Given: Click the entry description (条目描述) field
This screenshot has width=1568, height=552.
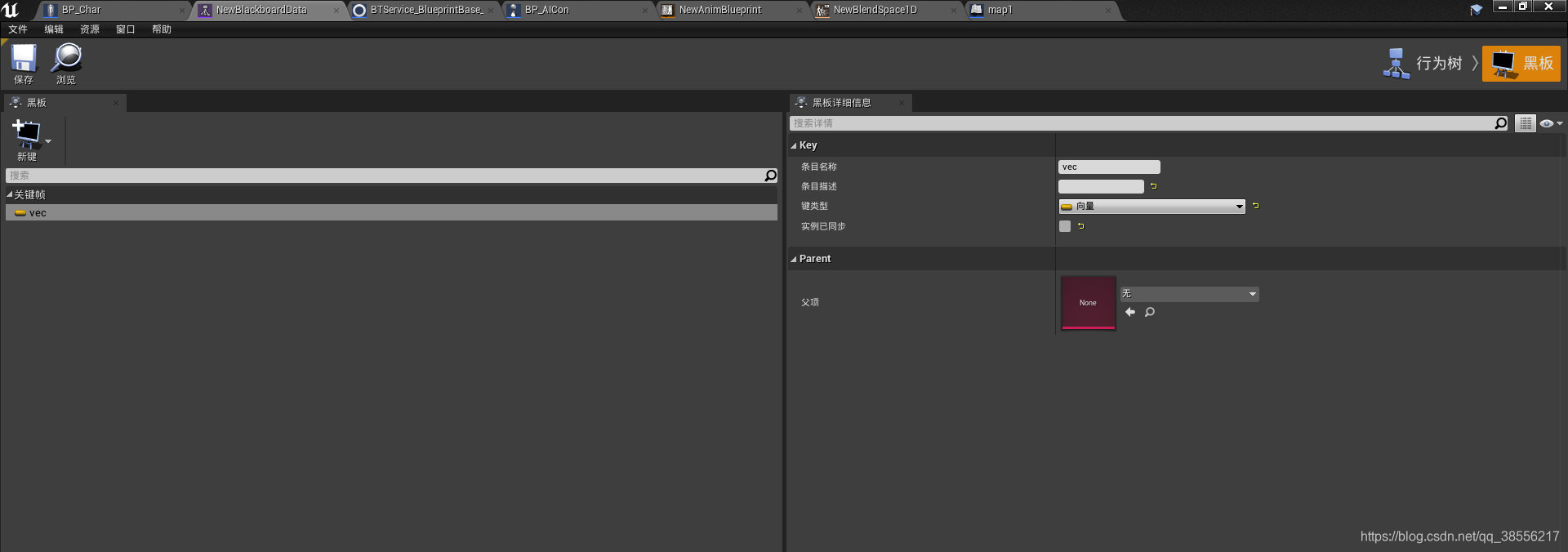Looking at the screenshot, I should [x=1101, y=186].
